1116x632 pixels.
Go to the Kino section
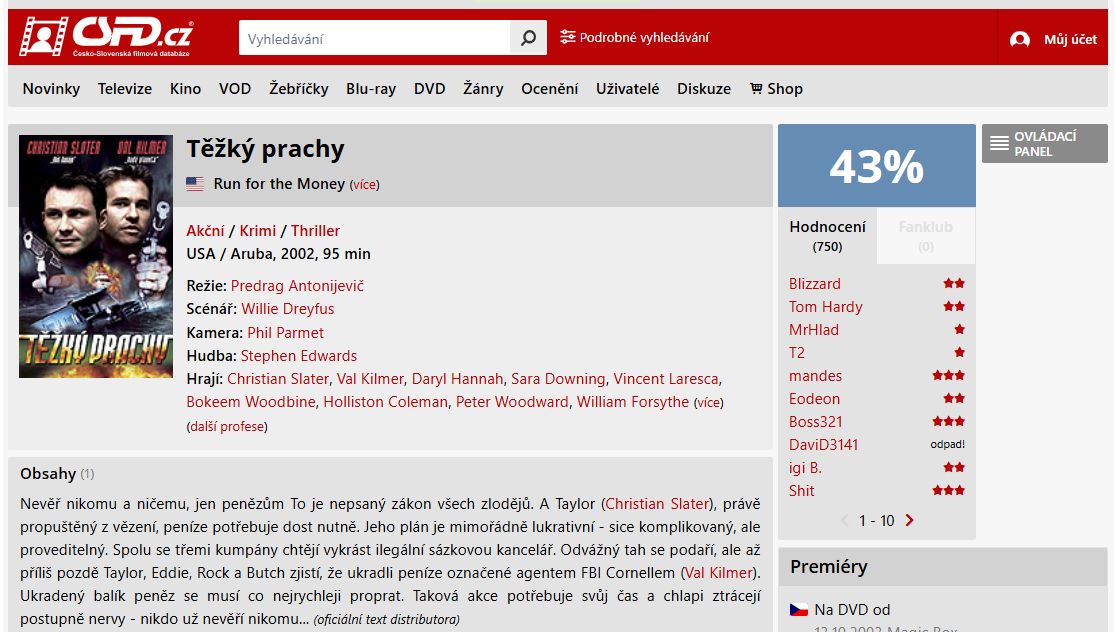(185, 88)
